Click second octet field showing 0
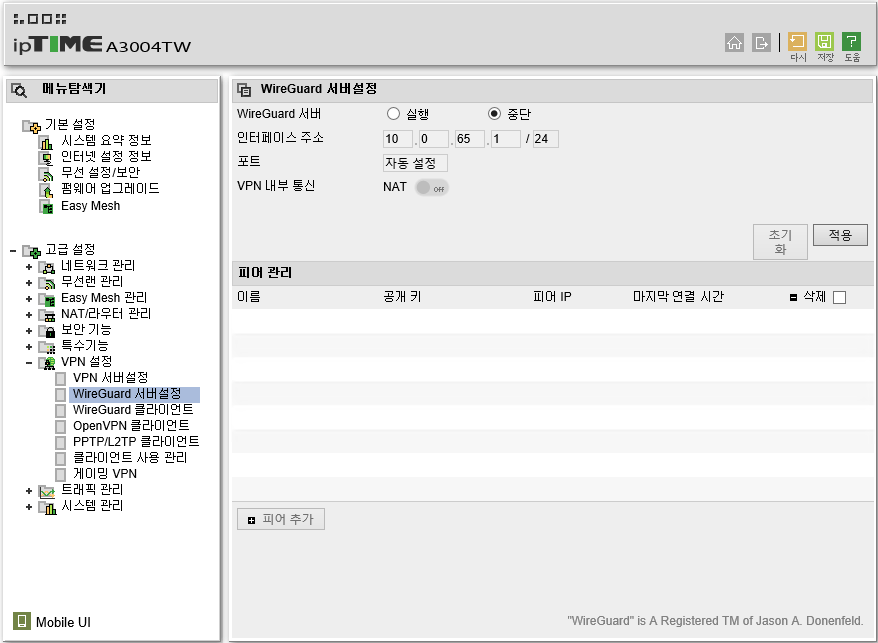 coord(433,139)
